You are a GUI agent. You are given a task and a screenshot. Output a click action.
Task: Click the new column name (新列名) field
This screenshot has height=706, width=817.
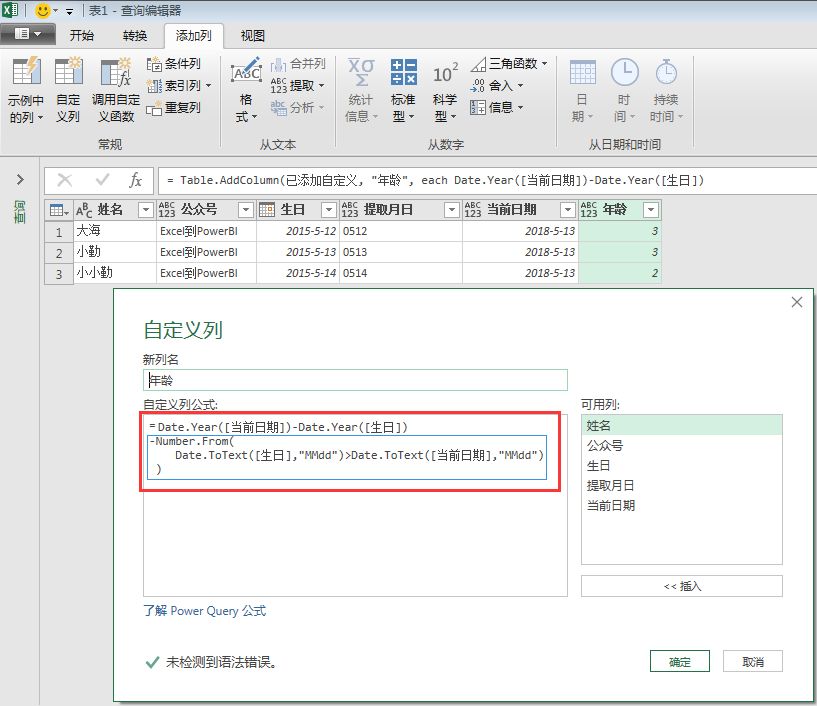(x=355, y=380)
